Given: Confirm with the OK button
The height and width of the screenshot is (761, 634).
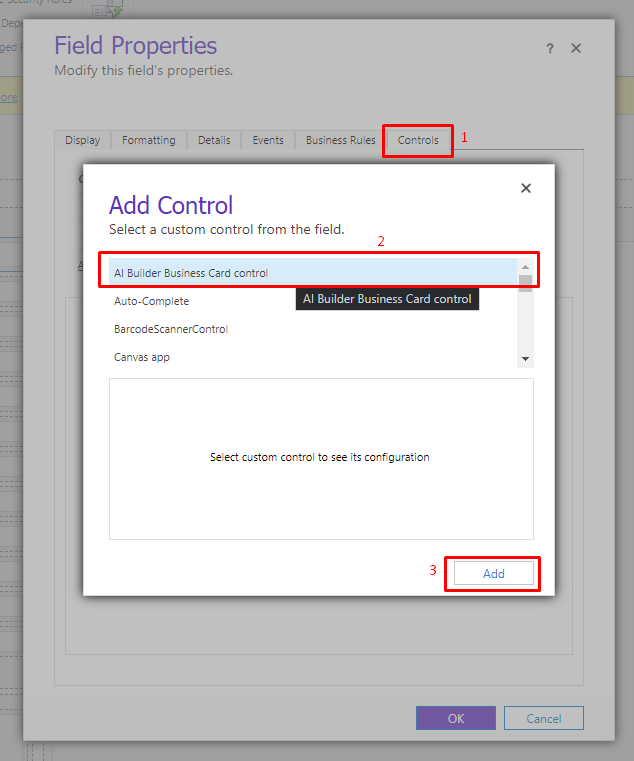Looking at the screenshot, I should pos(455,718).
